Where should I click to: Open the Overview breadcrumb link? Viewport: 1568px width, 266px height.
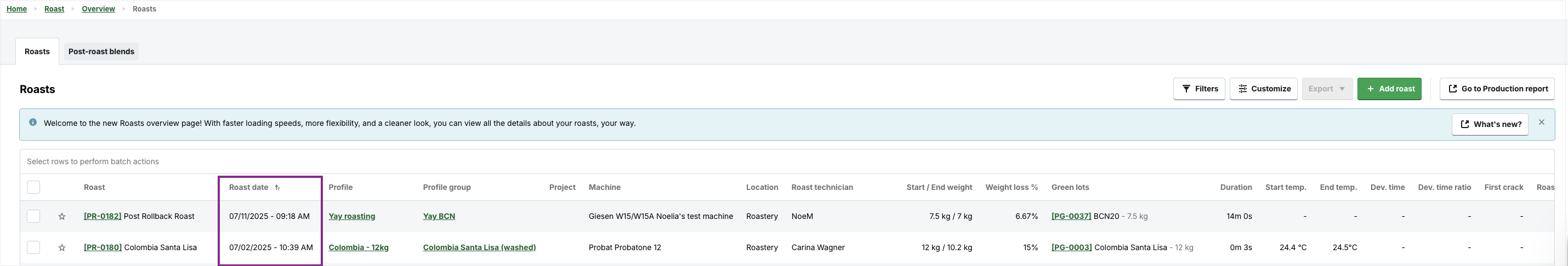point(98,9)
